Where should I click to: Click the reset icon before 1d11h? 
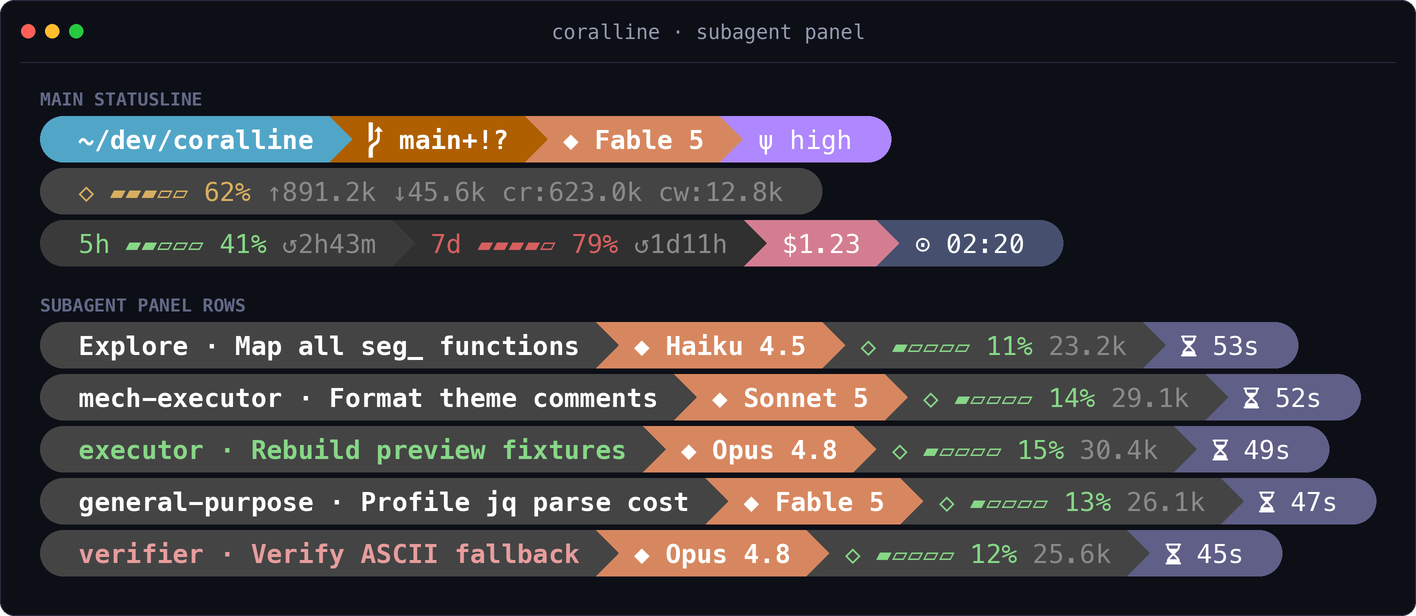[x=642, y=245]
